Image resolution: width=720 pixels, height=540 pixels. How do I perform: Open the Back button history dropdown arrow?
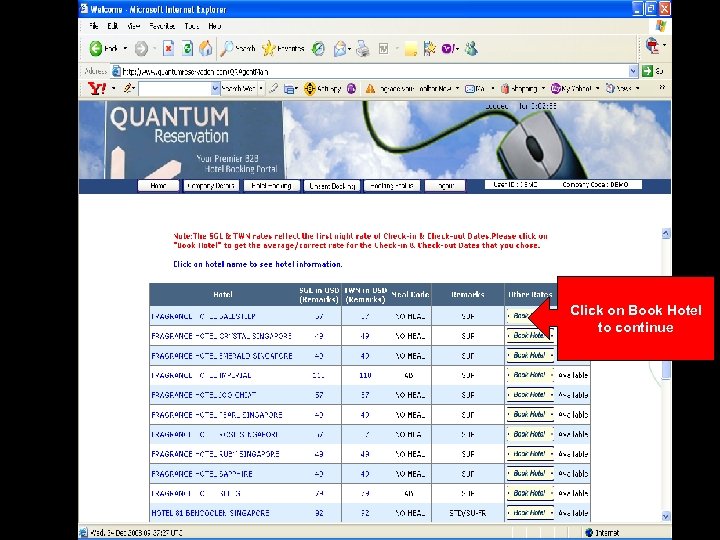125,48
